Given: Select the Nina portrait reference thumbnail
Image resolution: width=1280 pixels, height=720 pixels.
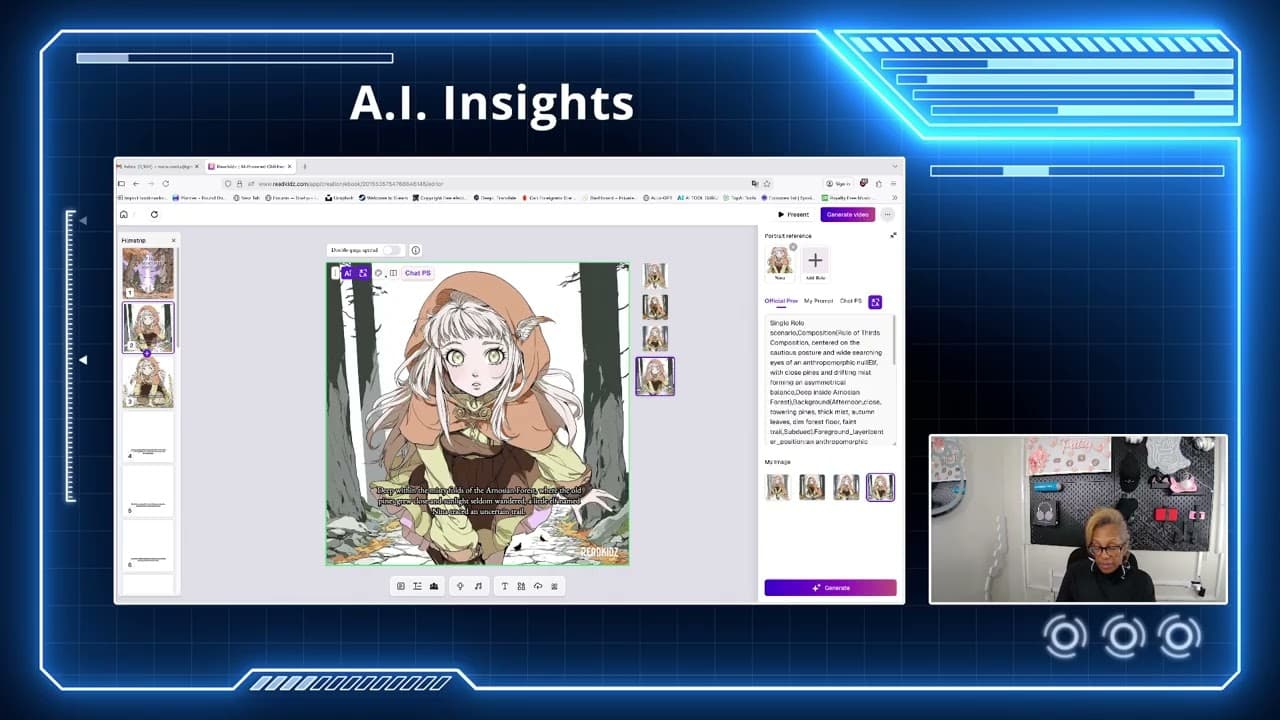Looking at the screenshot, I should (780, 262).
